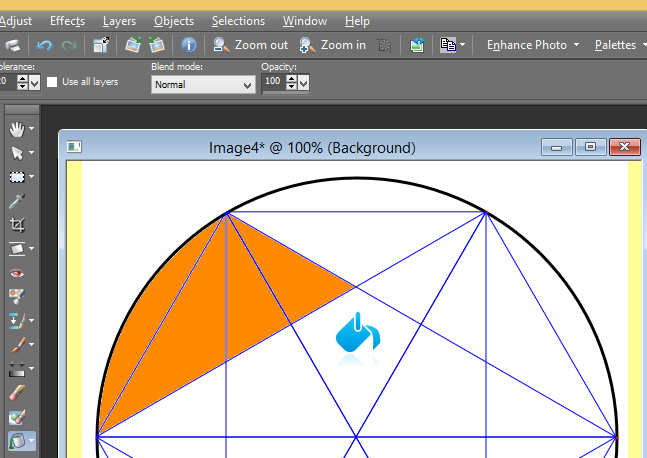647x458 pixels.
Task: Select the Makeover tool
Action: click(17, 296)
